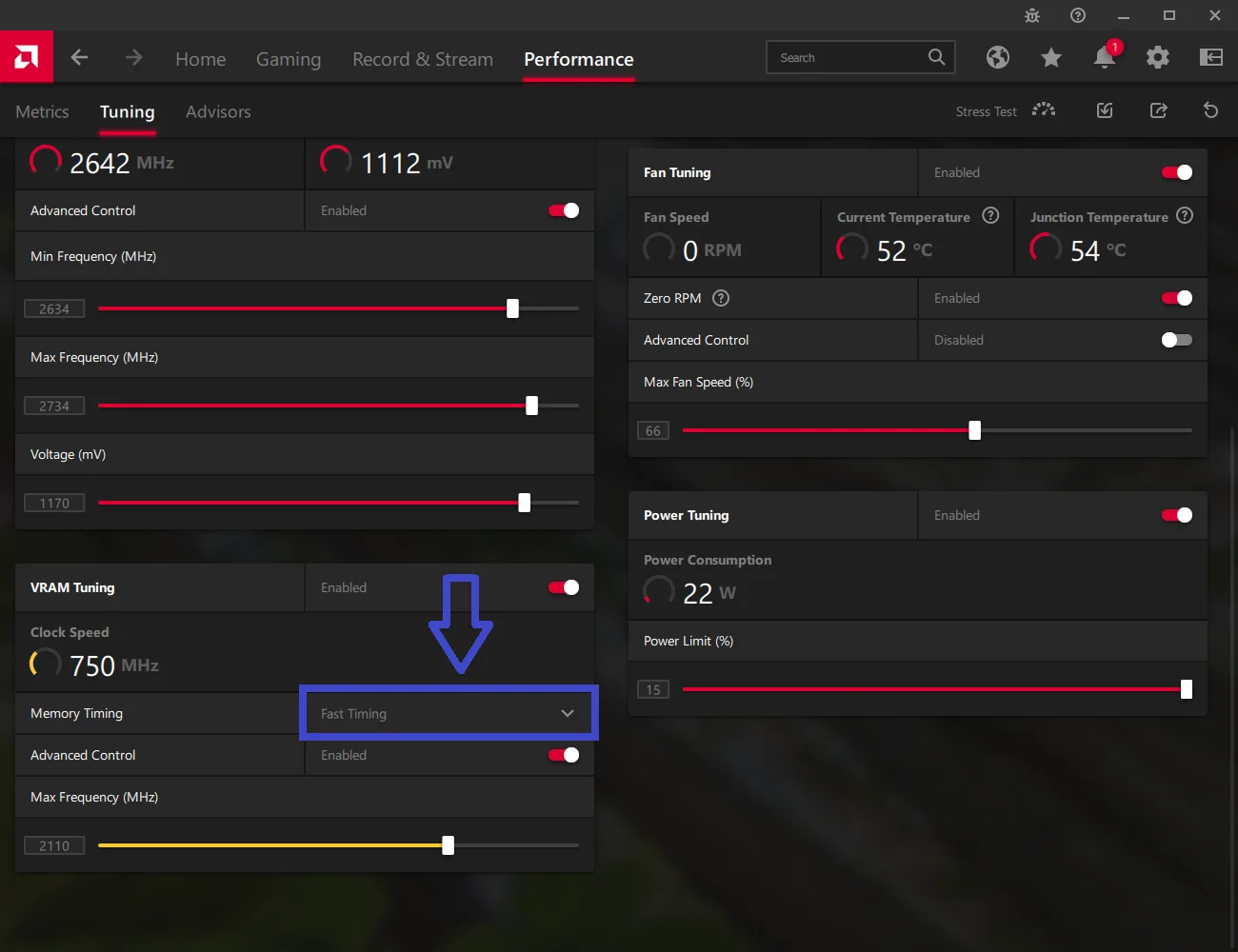Open the Advisors tab
1238x952 pixels.
pos(218,111)
